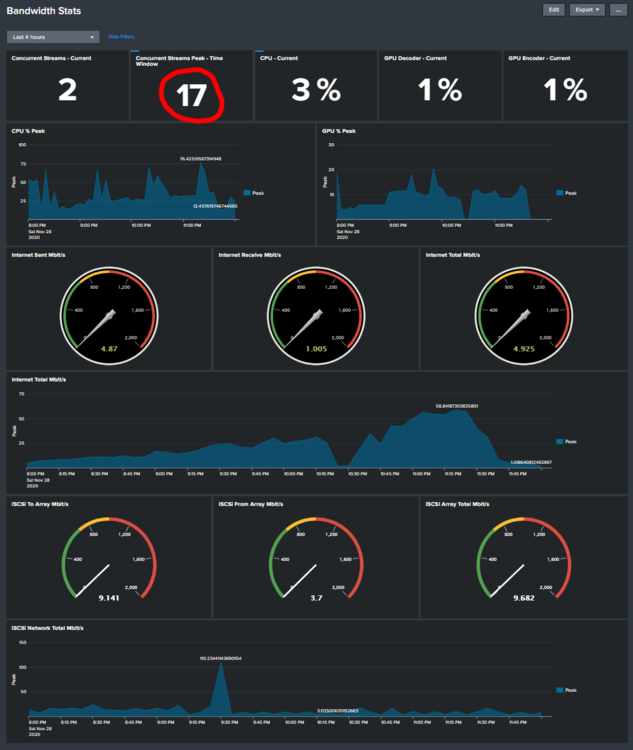Click the Internet Sent Mbit/s gauge dial
Screen dimensions: 633x750
109,316
